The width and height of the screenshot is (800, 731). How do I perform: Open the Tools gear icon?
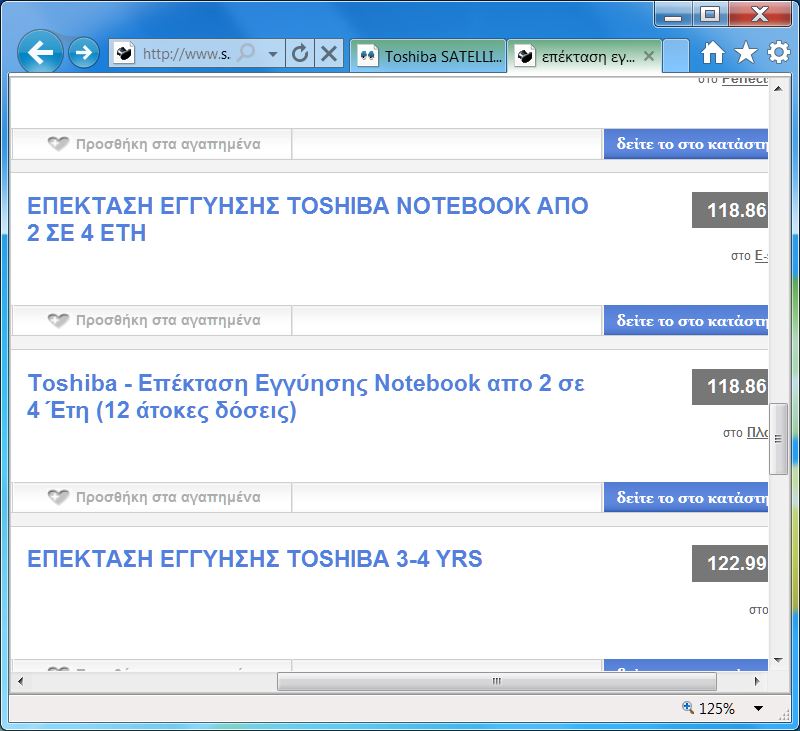click(779, 52)
